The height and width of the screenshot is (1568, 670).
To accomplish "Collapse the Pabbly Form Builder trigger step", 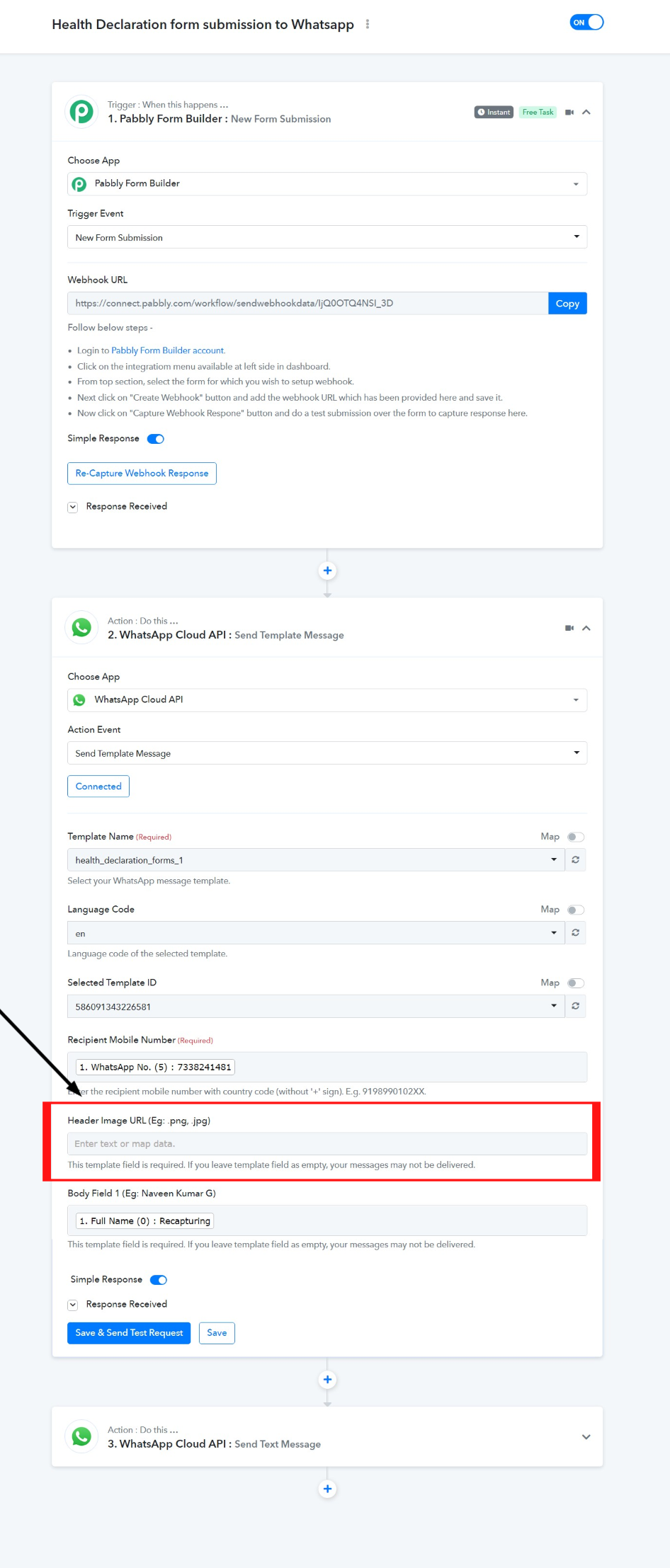I will (x=586, y=112).
